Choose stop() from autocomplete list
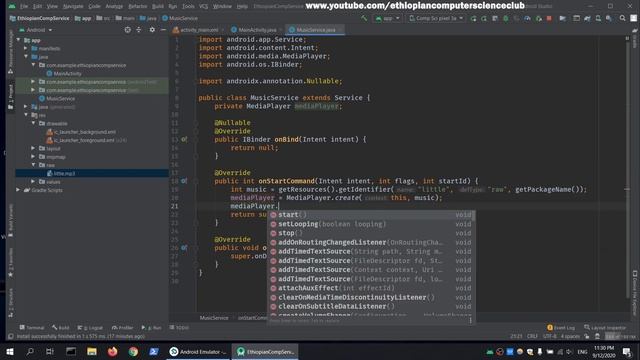The height and width of the screenshot is (360, 640). click(x=370, y=233)
